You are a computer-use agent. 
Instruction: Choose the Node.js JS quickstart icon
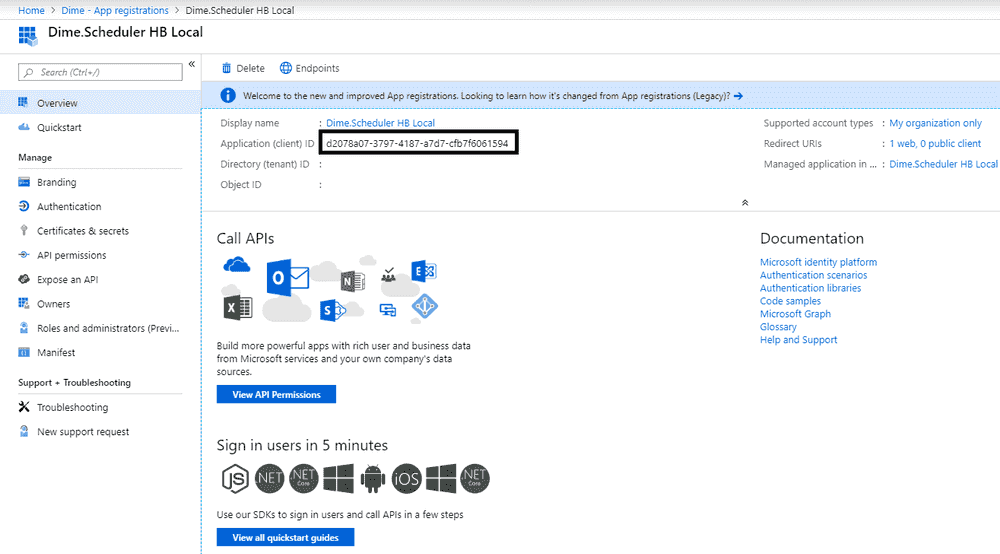coord(235,479)
